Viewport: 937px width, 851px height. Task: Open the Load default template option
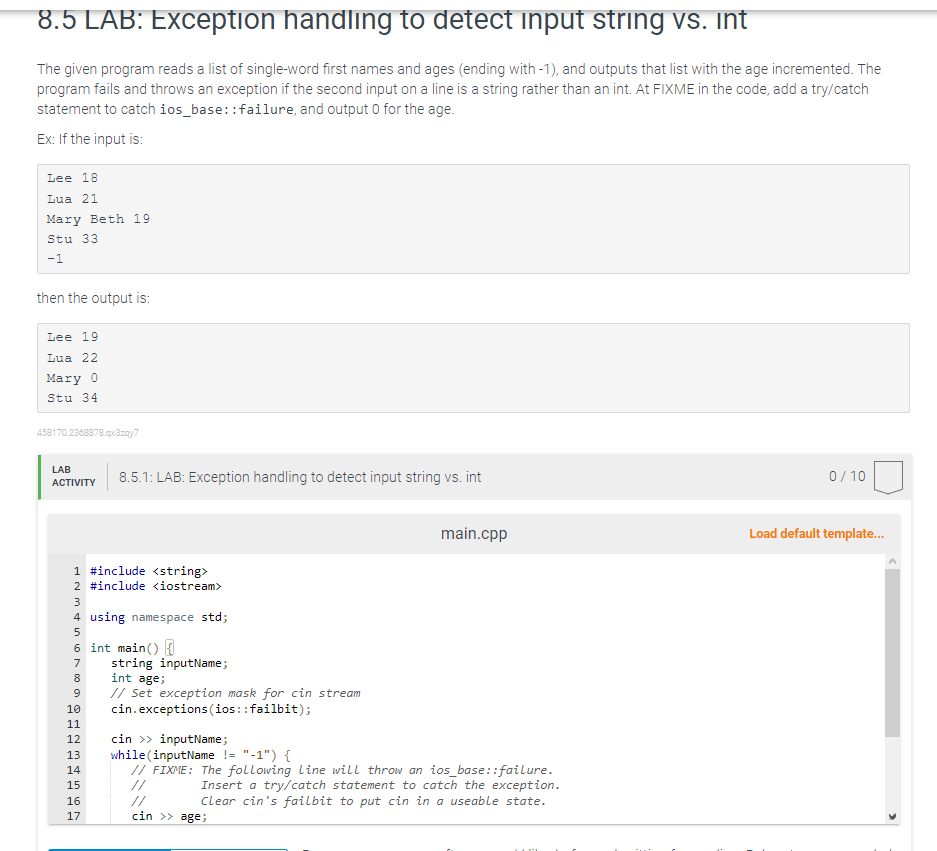point(816,533)
